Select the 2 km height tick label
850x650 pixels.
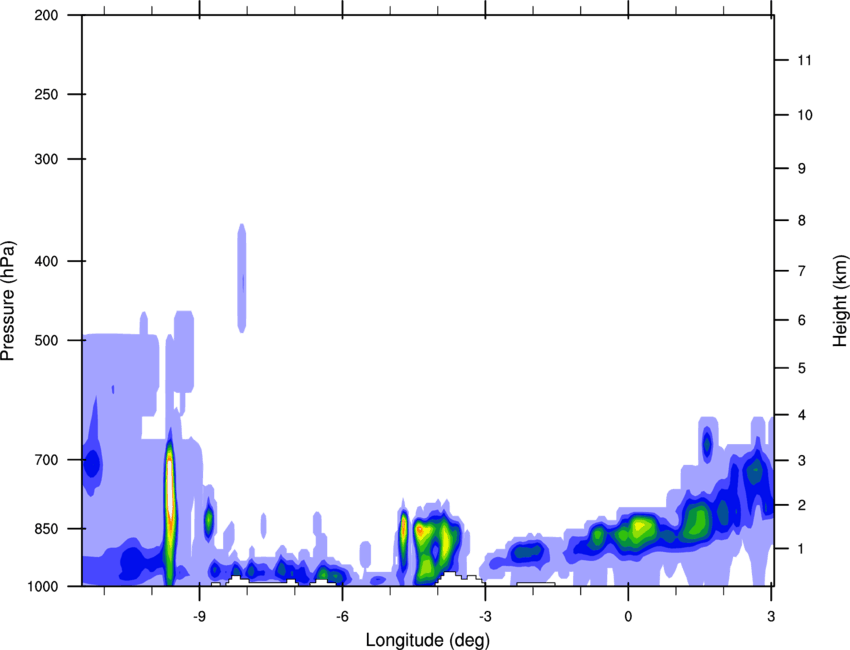point(802,505)
